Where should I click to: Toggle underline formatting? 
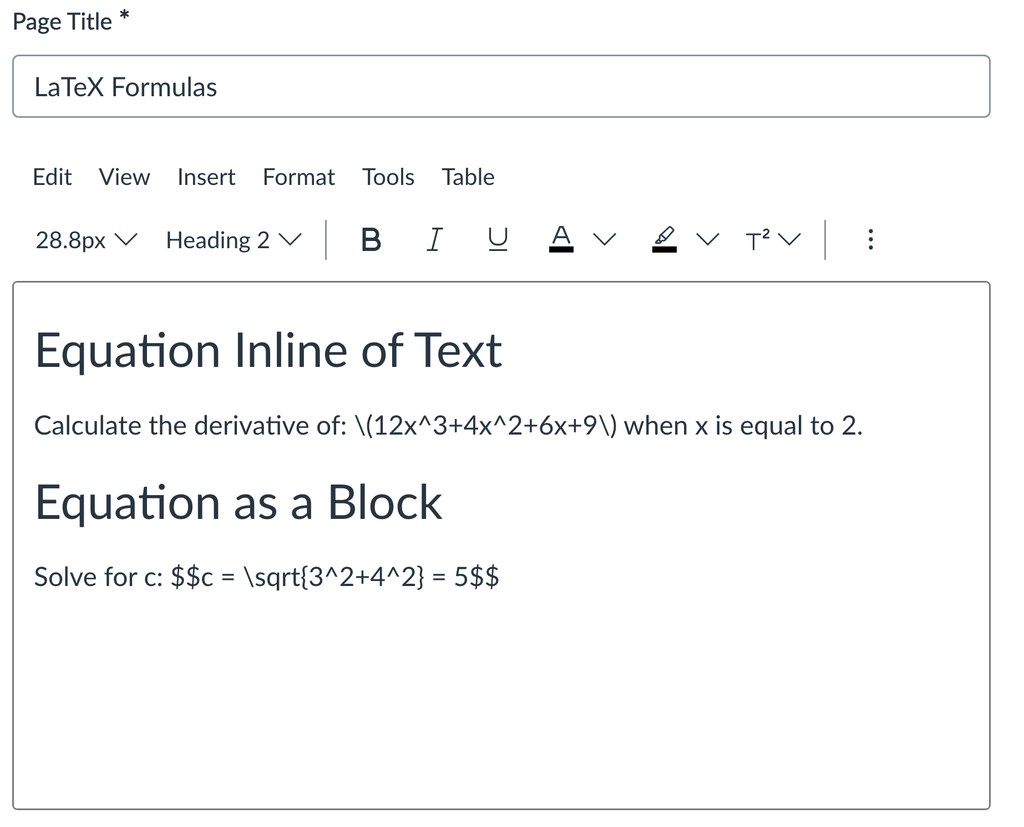coord(498,240)
